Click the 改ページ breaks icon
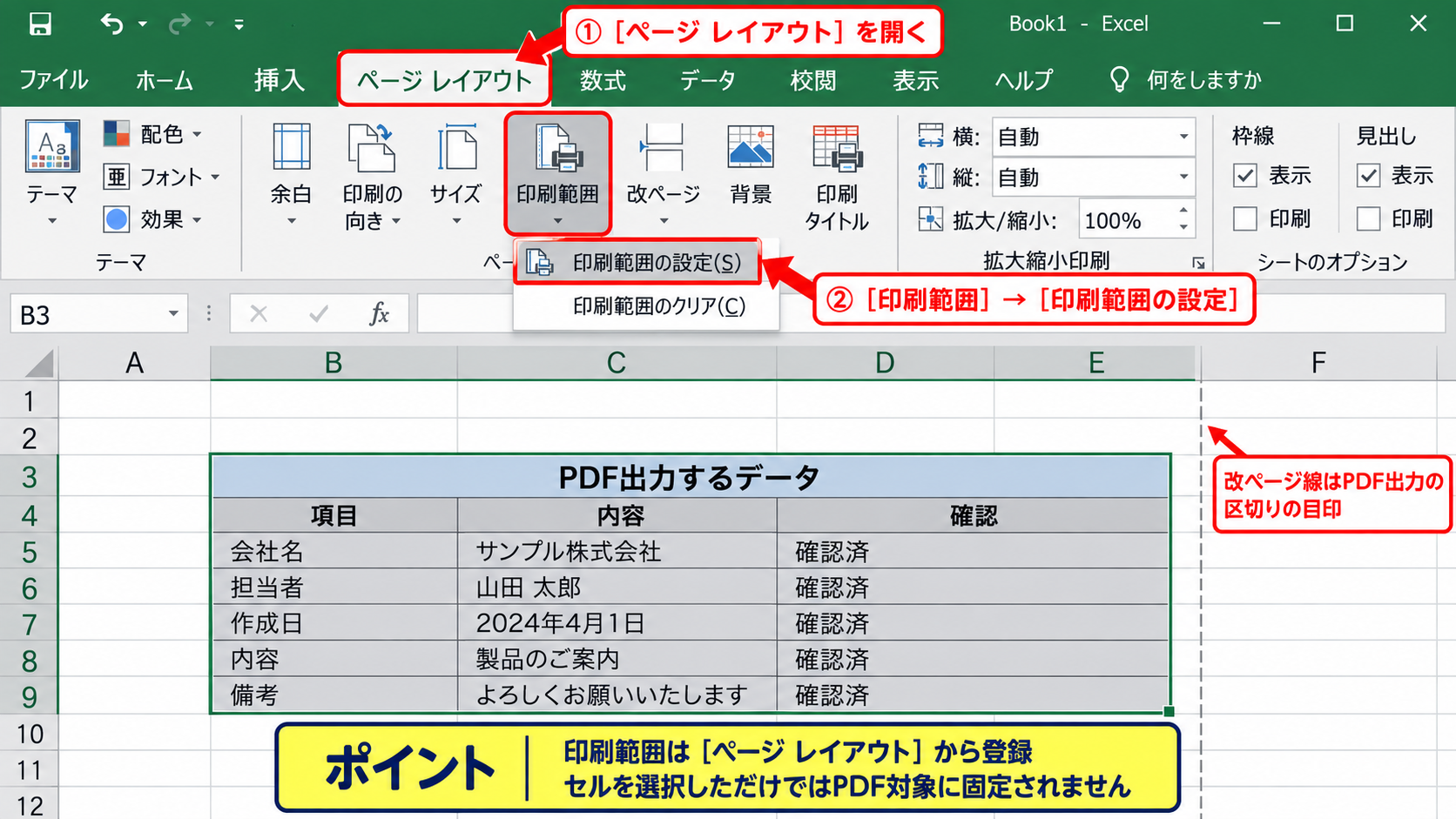 click(662, 146)
